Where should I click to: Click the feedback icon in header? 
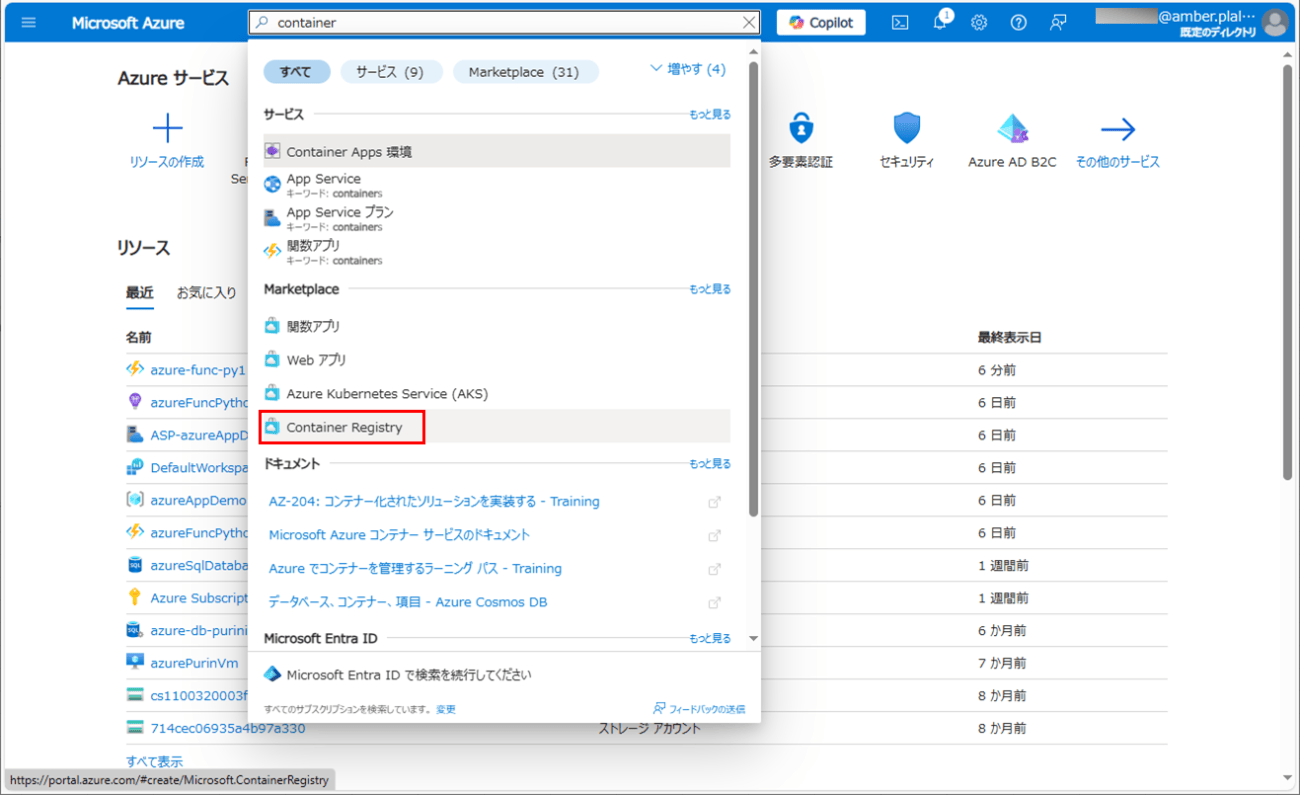(x=1058, y=23)
